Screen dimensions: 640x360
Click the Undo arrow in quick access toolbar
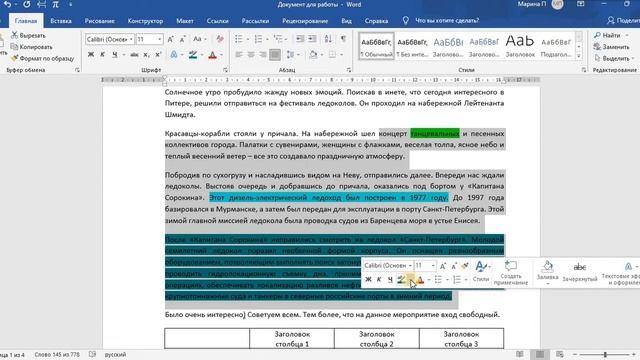(x=7, y=4)
